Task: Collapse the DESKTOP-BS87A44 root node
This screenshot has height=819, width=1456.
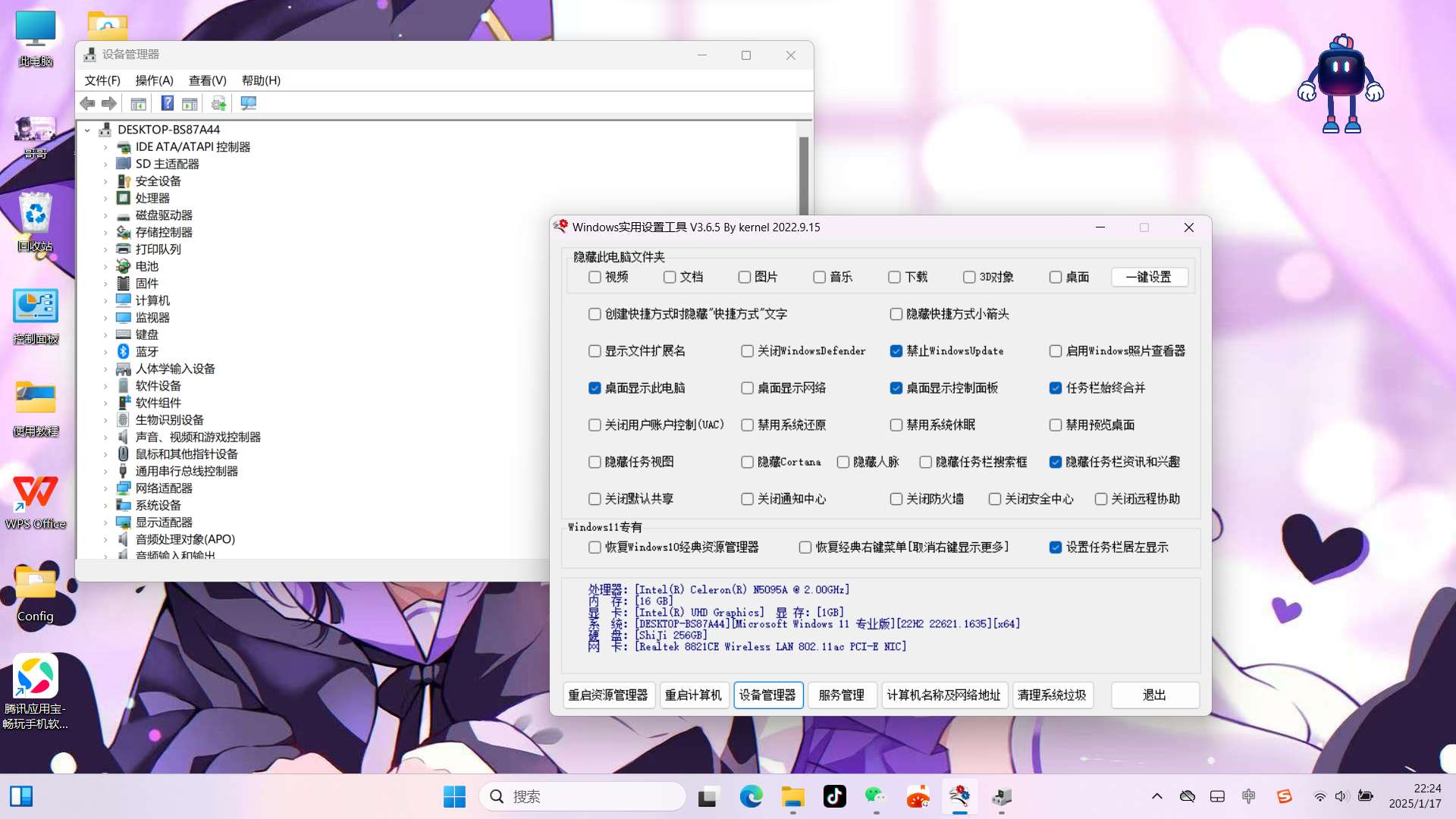Action: (88, 130)
